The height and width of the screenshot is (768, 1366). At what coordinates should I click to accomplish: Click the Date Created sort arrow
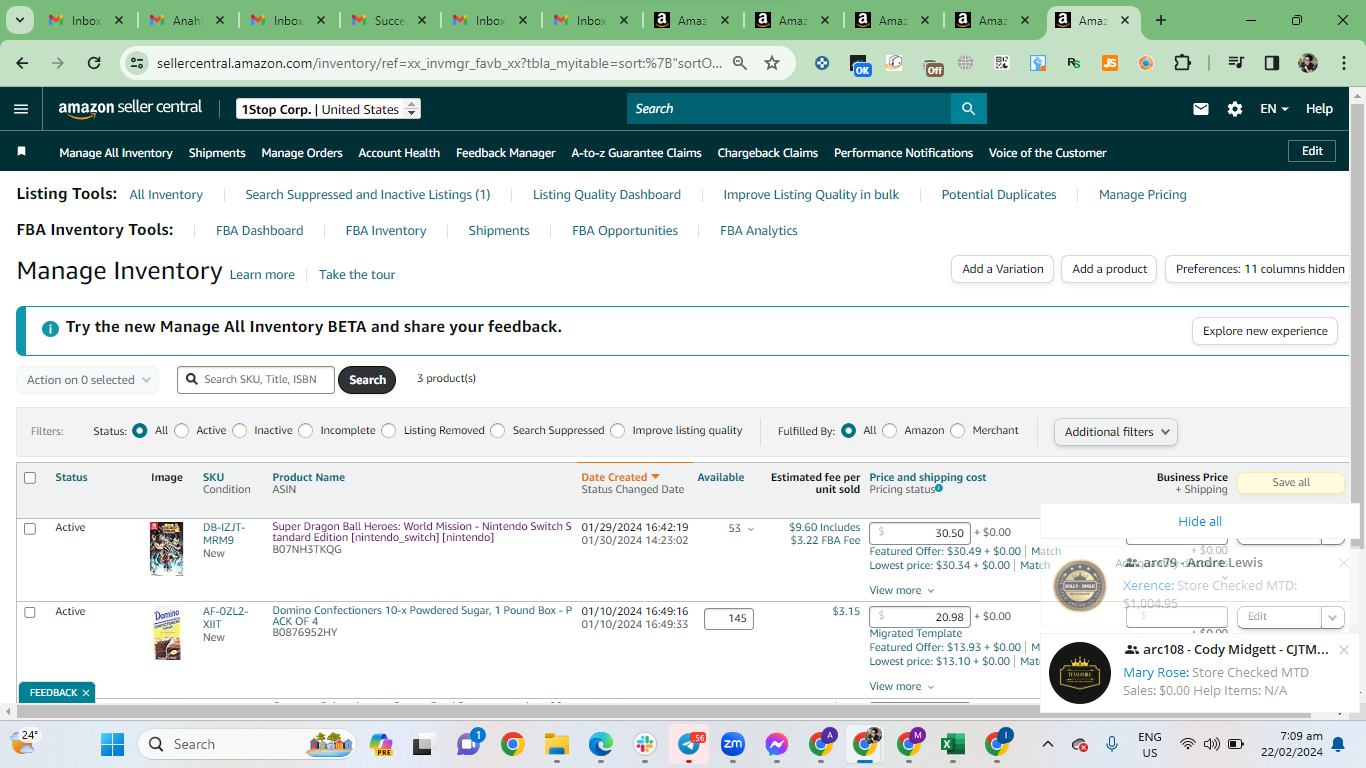coord(656,477)
